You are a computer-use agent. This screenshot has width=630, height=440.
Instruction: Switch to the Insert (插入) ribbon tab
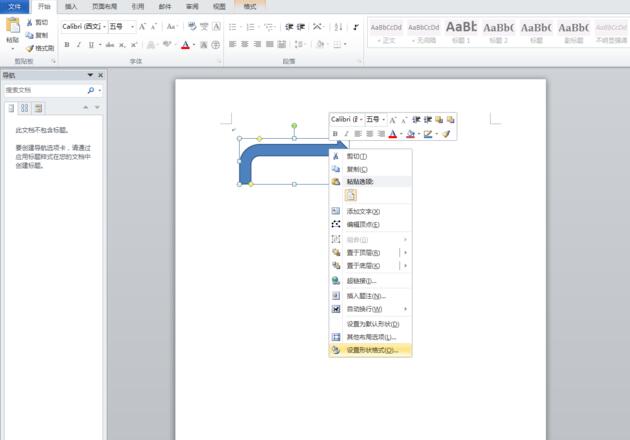pyautogui.click(x=71, y=6)
